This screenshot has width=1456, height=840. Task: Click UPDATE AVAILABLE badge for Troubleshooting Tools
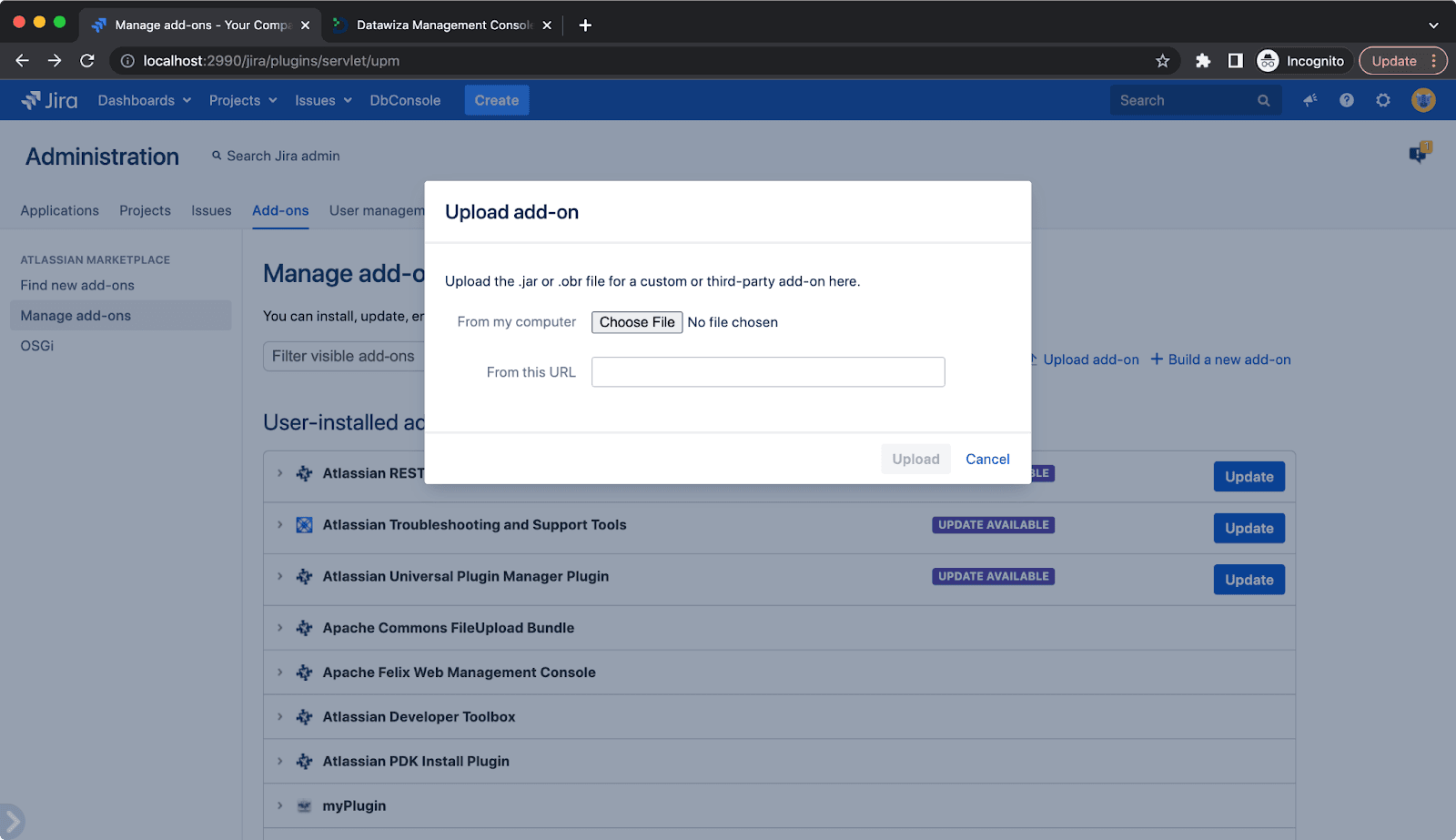993,525
